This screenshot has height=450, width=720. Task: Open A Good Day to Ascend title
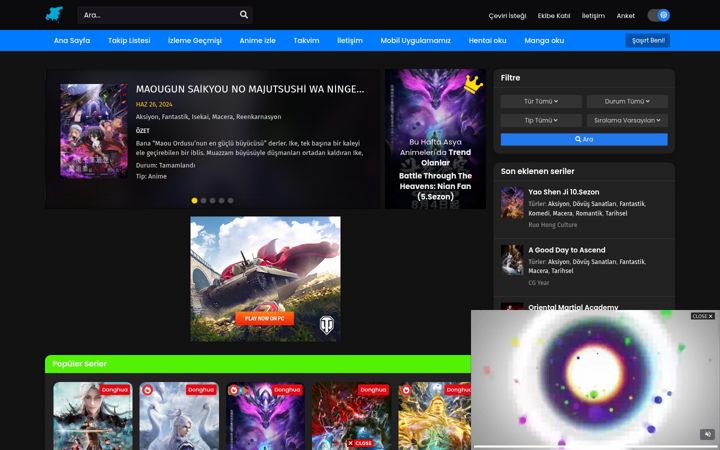567,250
